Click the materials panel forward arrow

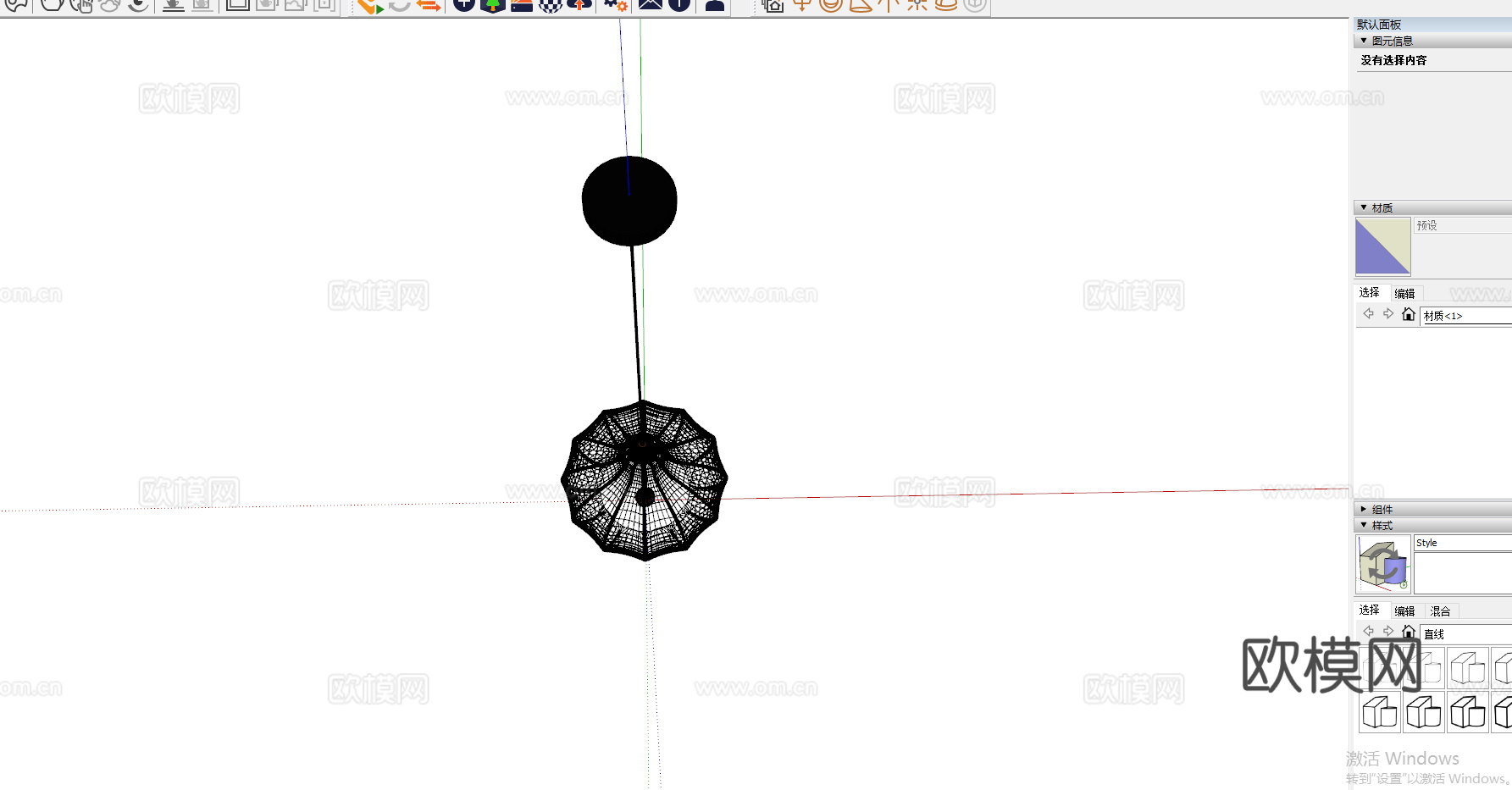(1387, 314)
